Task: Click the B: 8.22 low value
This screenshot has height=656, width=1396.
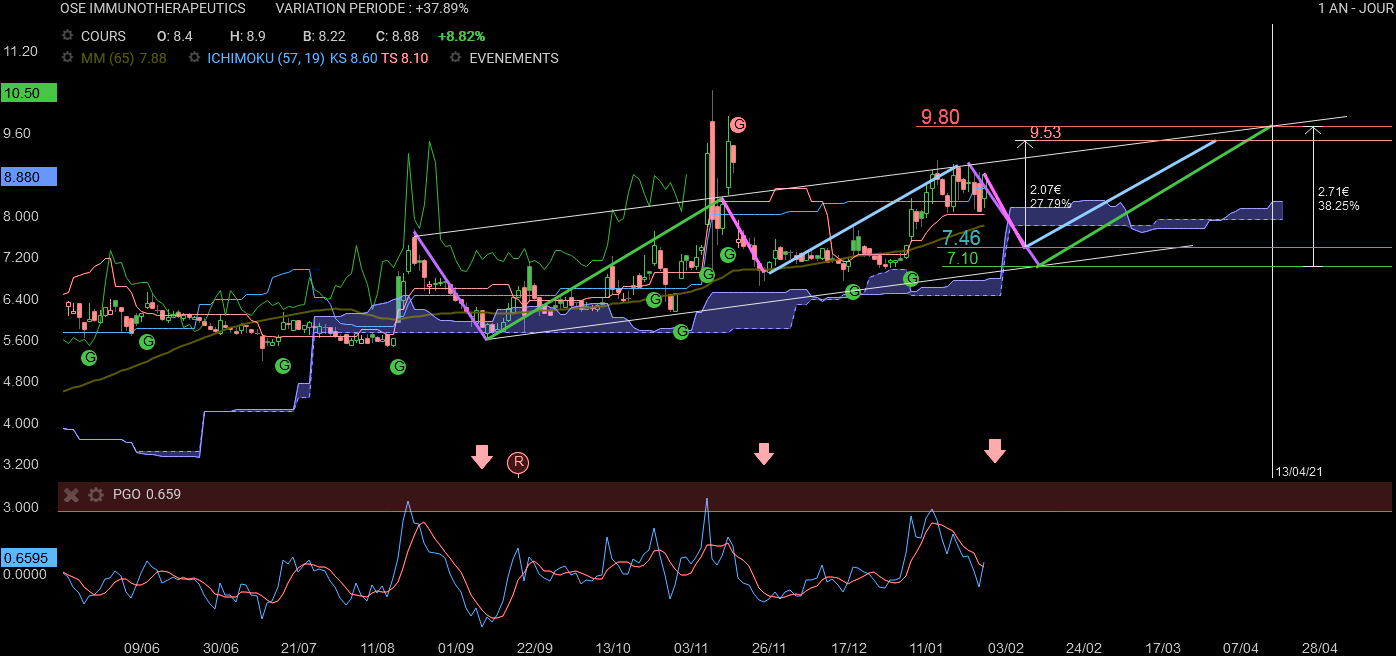Action: pos(322,36)
